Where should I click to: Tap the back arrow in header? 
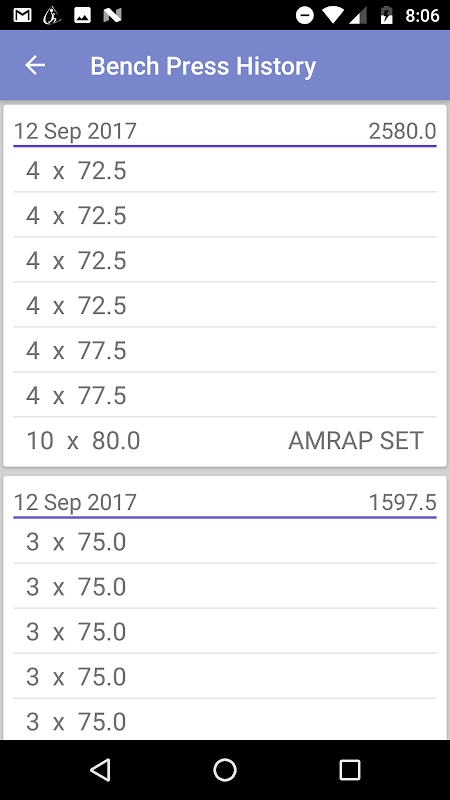click(35, 65)
